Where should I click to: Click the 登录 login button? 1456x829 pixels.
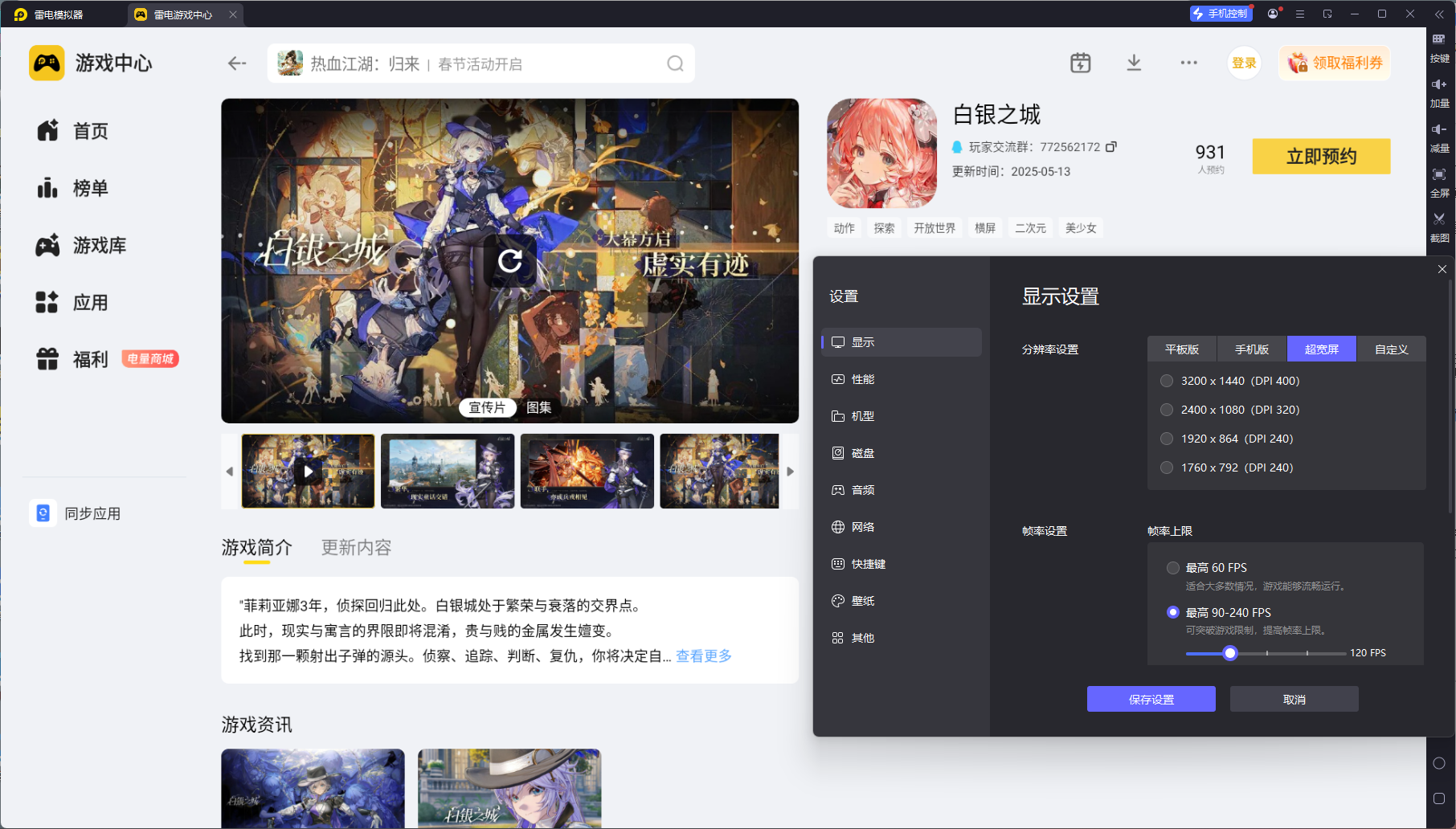point(1244,63)
